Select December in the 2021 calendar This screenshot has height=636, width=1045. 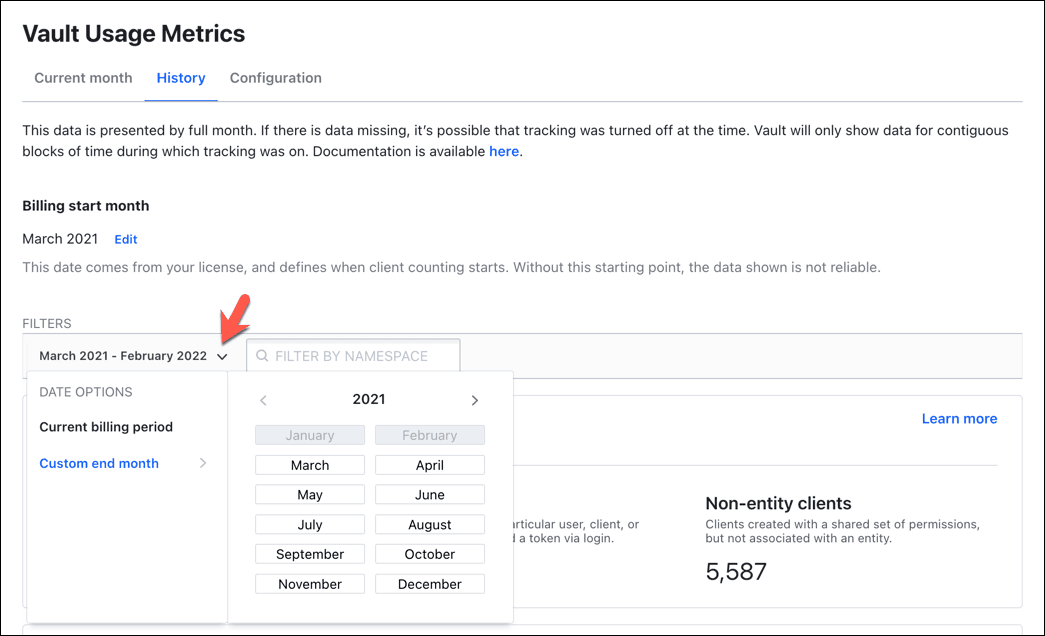pos(429,583)
